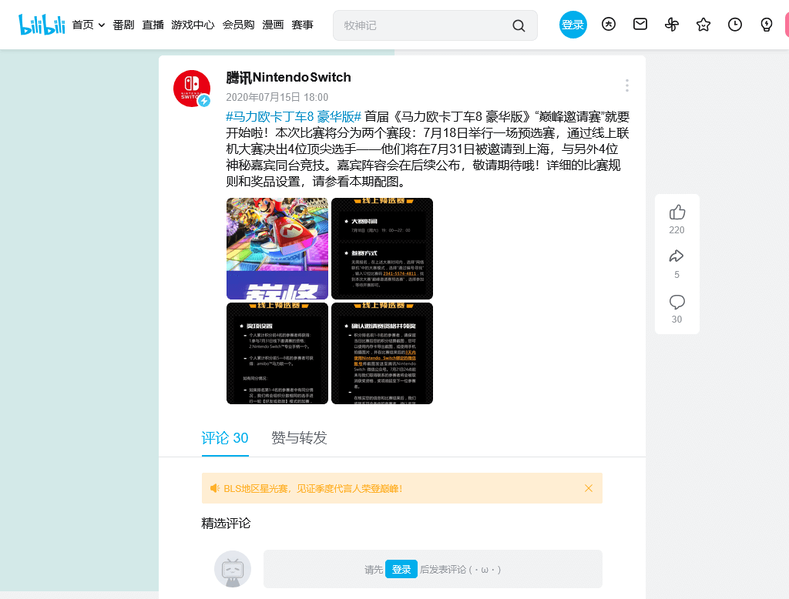Open the bilibili home logo
Viewport: 789px width, 599px height.
coord(42,25)
